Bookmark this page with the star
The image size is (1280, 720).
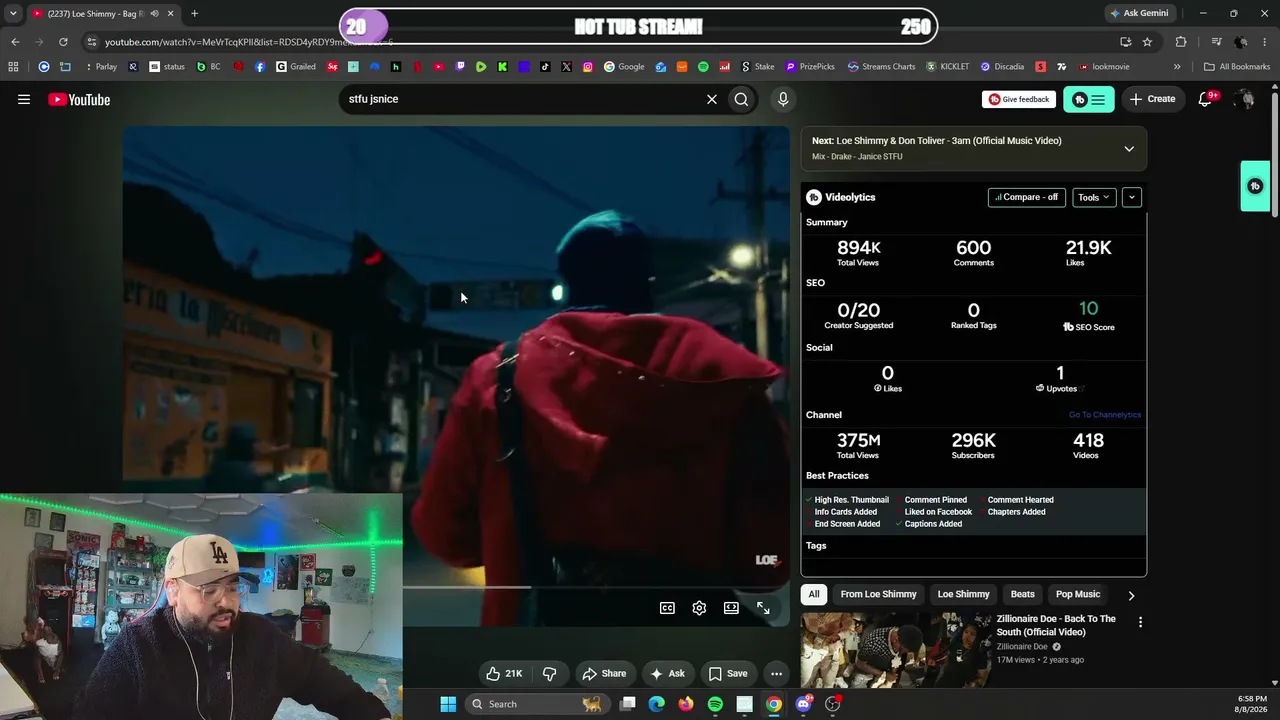click(x=1147, y=42)
